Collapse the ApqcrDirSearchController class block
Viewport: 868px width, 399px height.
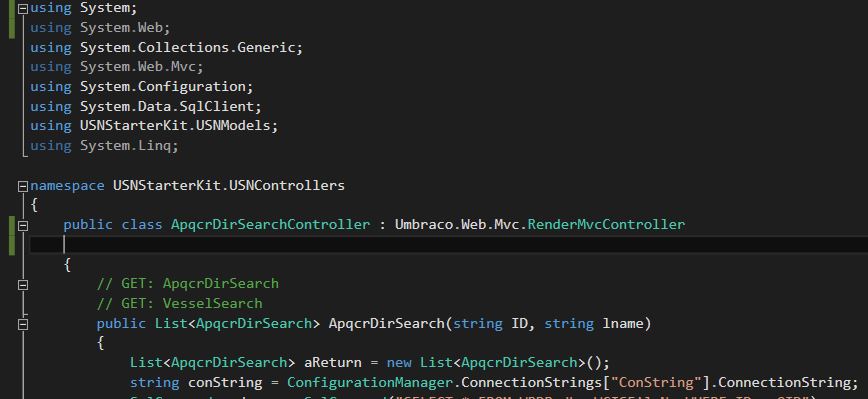23,225
